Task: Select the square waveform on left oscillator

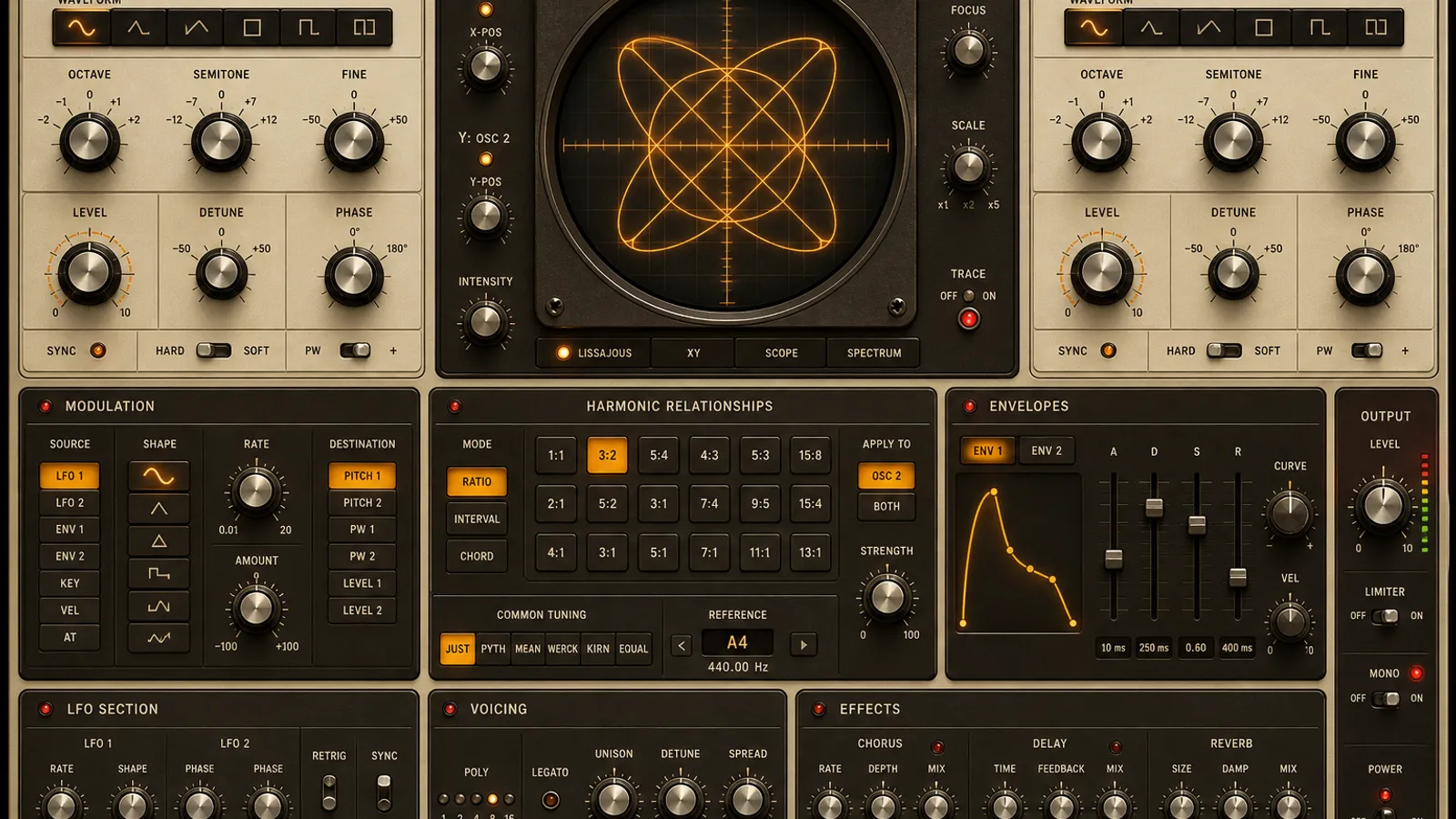Action: [252, 27]
